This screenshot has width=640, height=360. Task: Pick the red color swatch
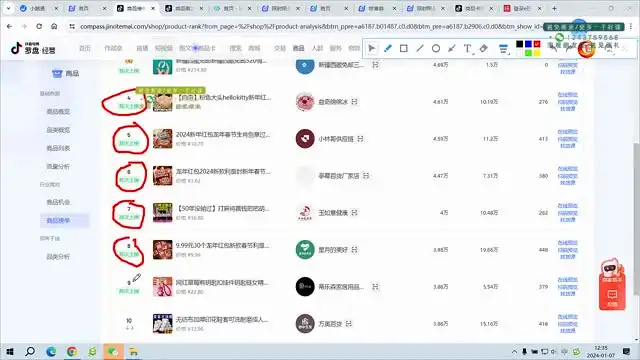[537, 44]
